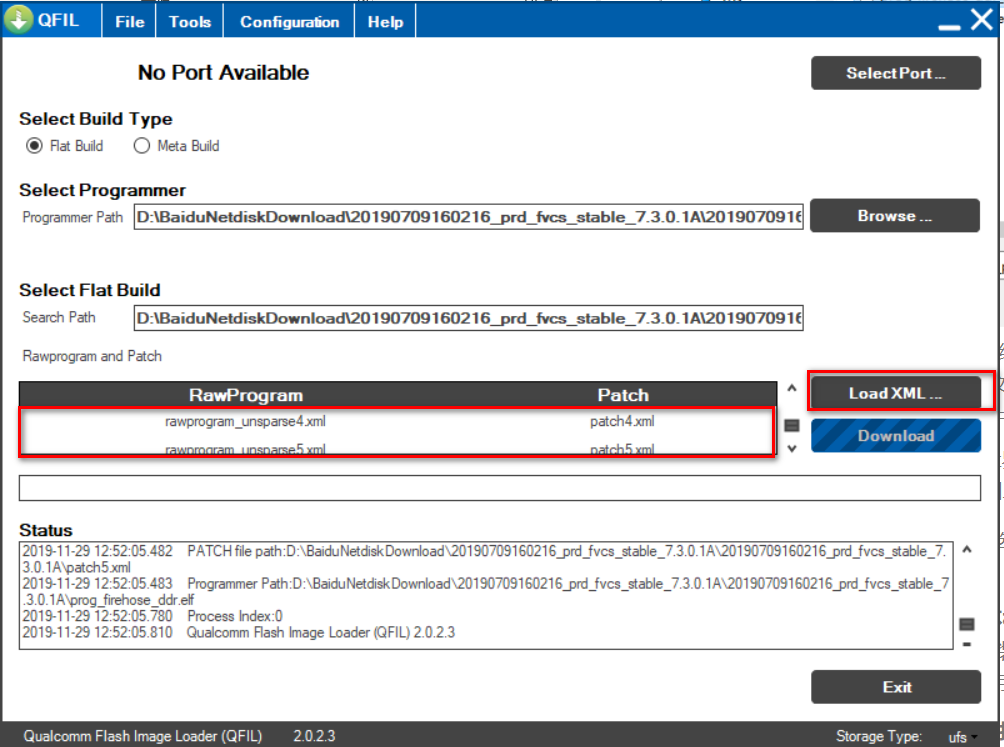
Task: Click the PATCH file path log line
Action: 485,559
